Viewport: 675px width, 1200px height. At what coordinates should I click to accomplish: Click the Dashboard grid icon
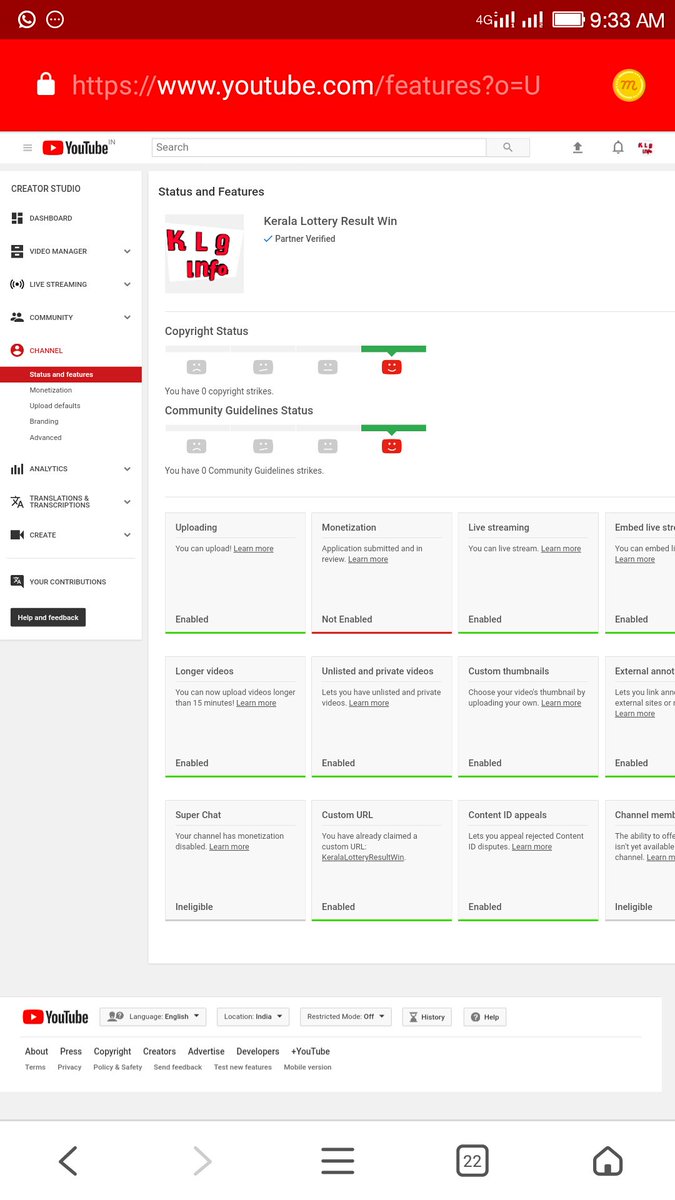pyautogui.click(x=17, y=218)
